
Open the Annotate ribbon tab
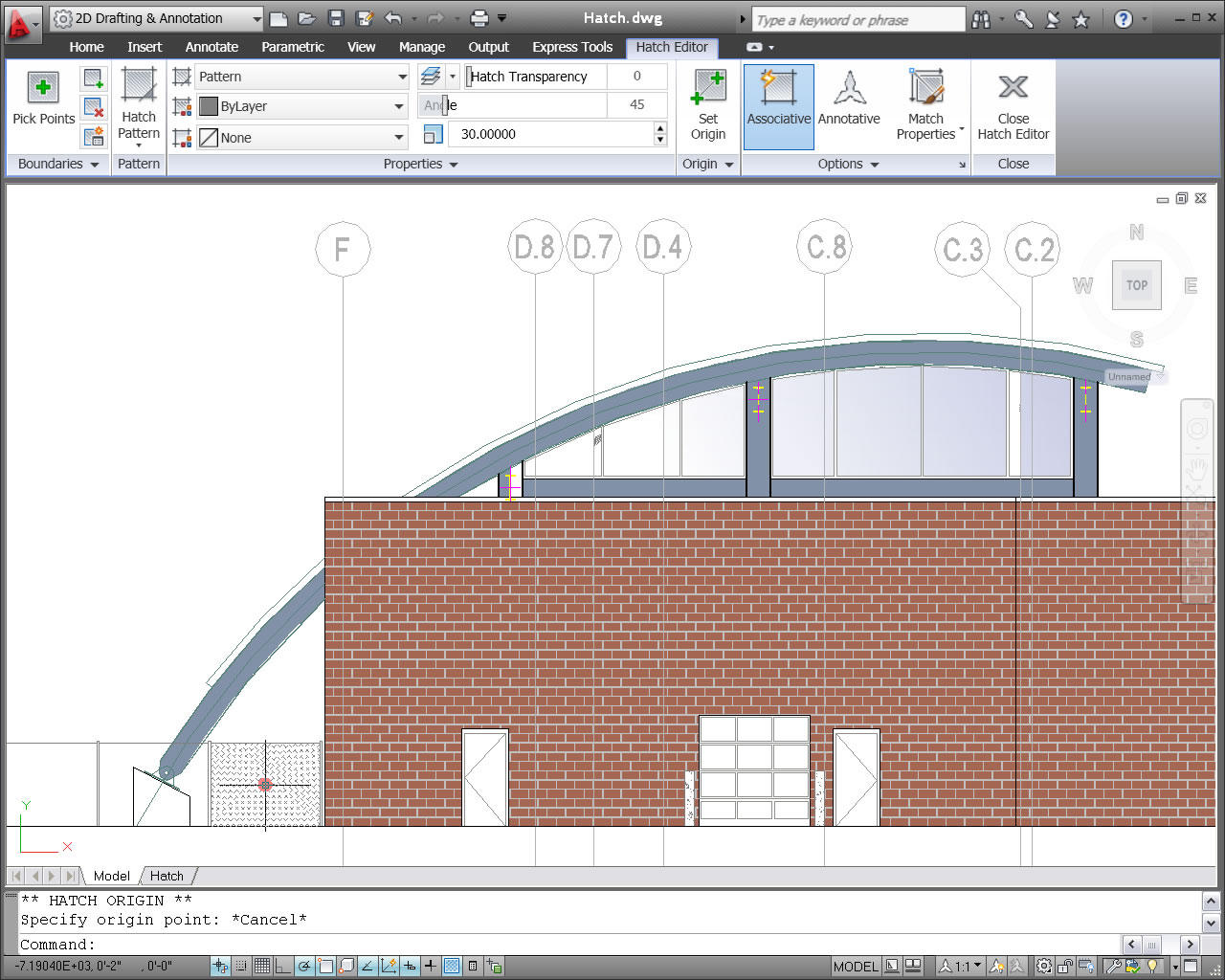212,47
